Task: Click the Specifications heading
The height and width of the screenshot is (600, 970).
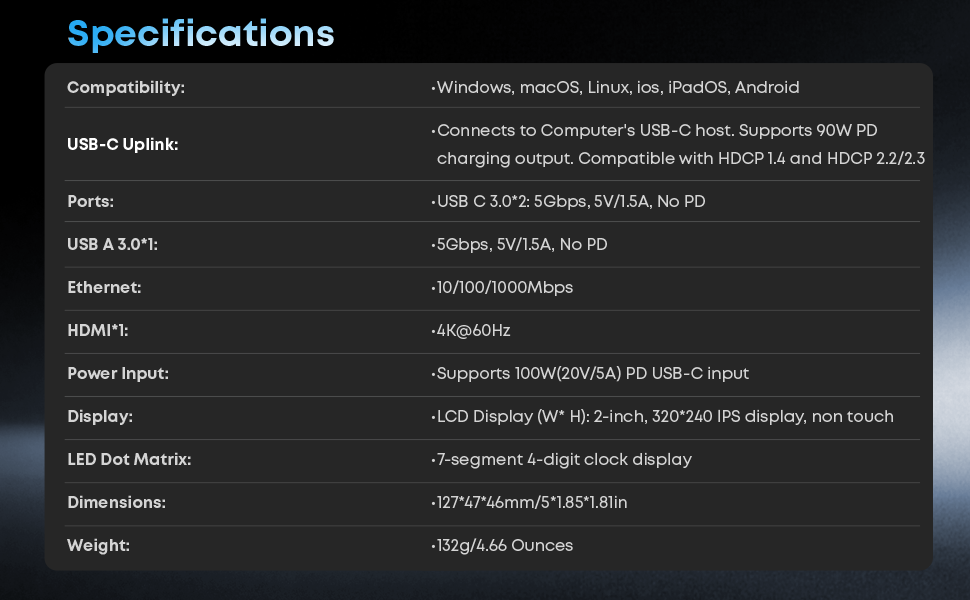Action: coord(200,33)
